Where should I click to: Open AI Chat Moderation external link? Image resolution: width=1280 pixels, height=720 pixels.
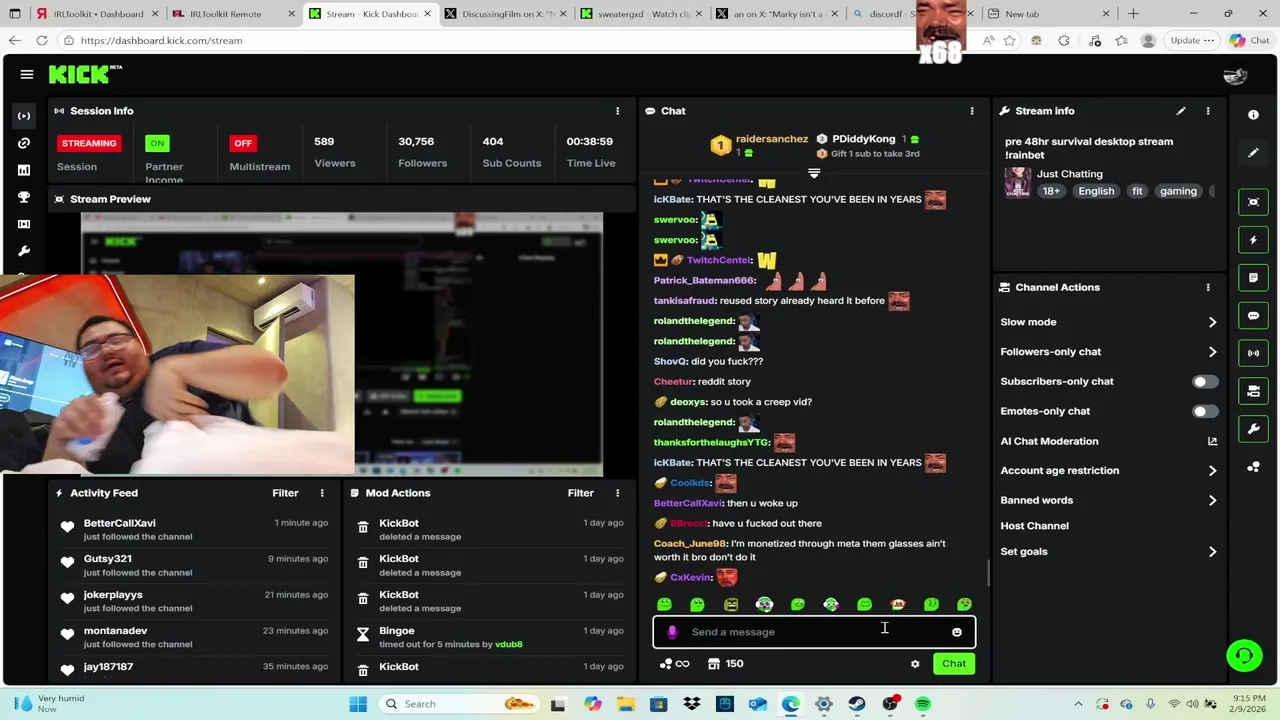[x=1212, y=441]
